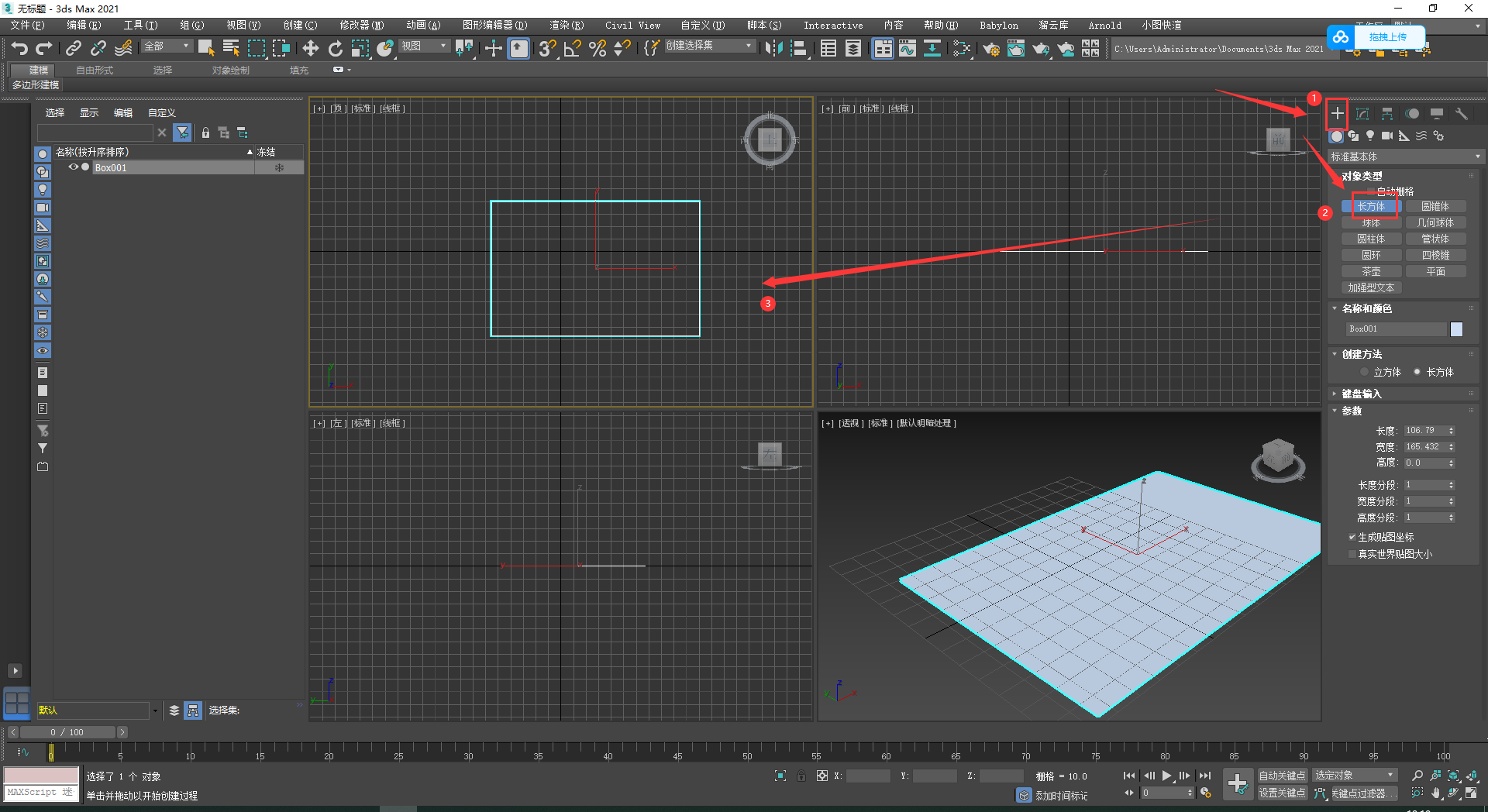The width and height of the screenshot is (1488, 812).
Task: Click the object color swatch beside Box001 name
Action: click(x=1456, y=329)
